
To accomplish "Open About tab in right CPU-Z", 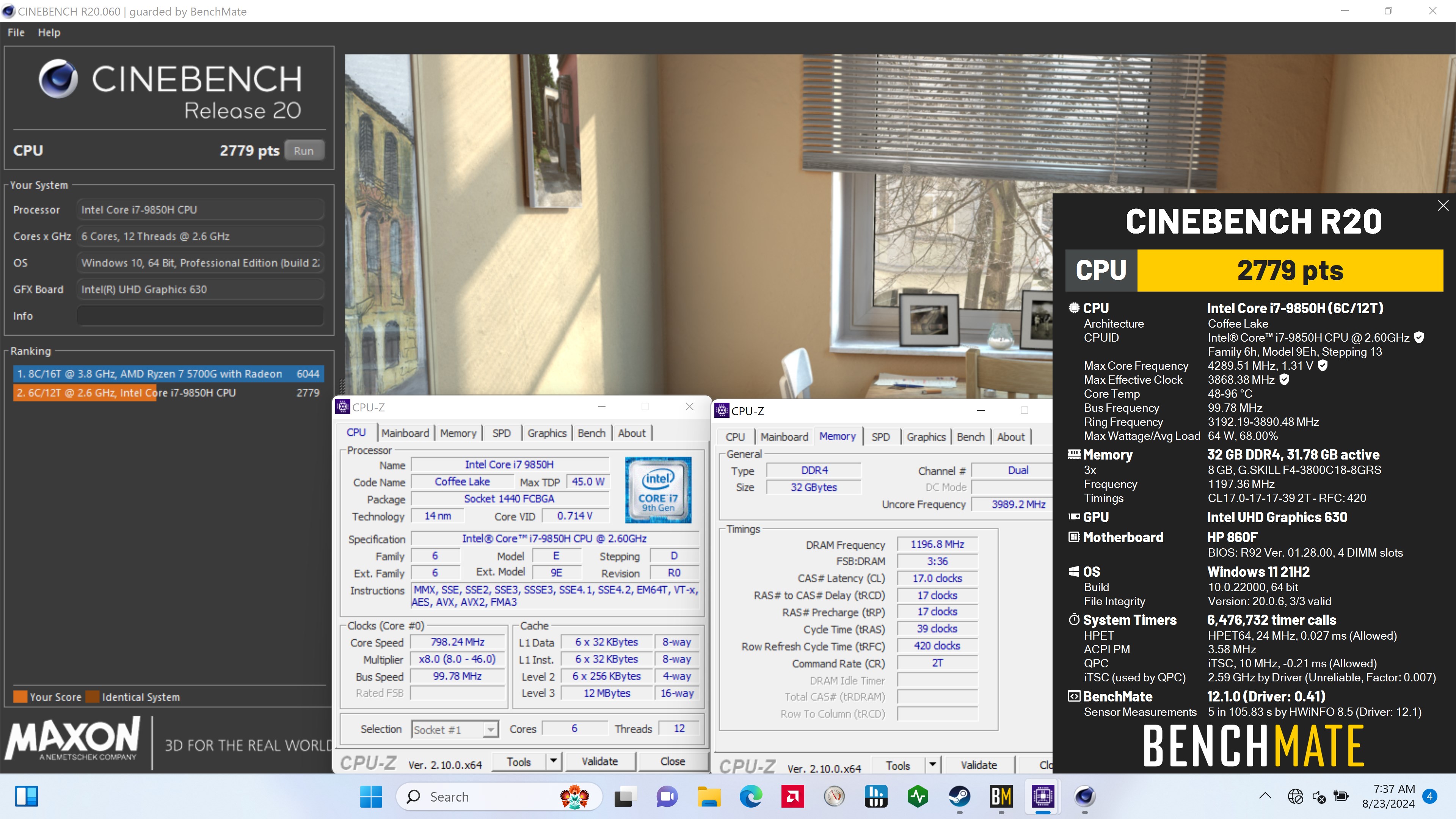I will point(1010,437).
